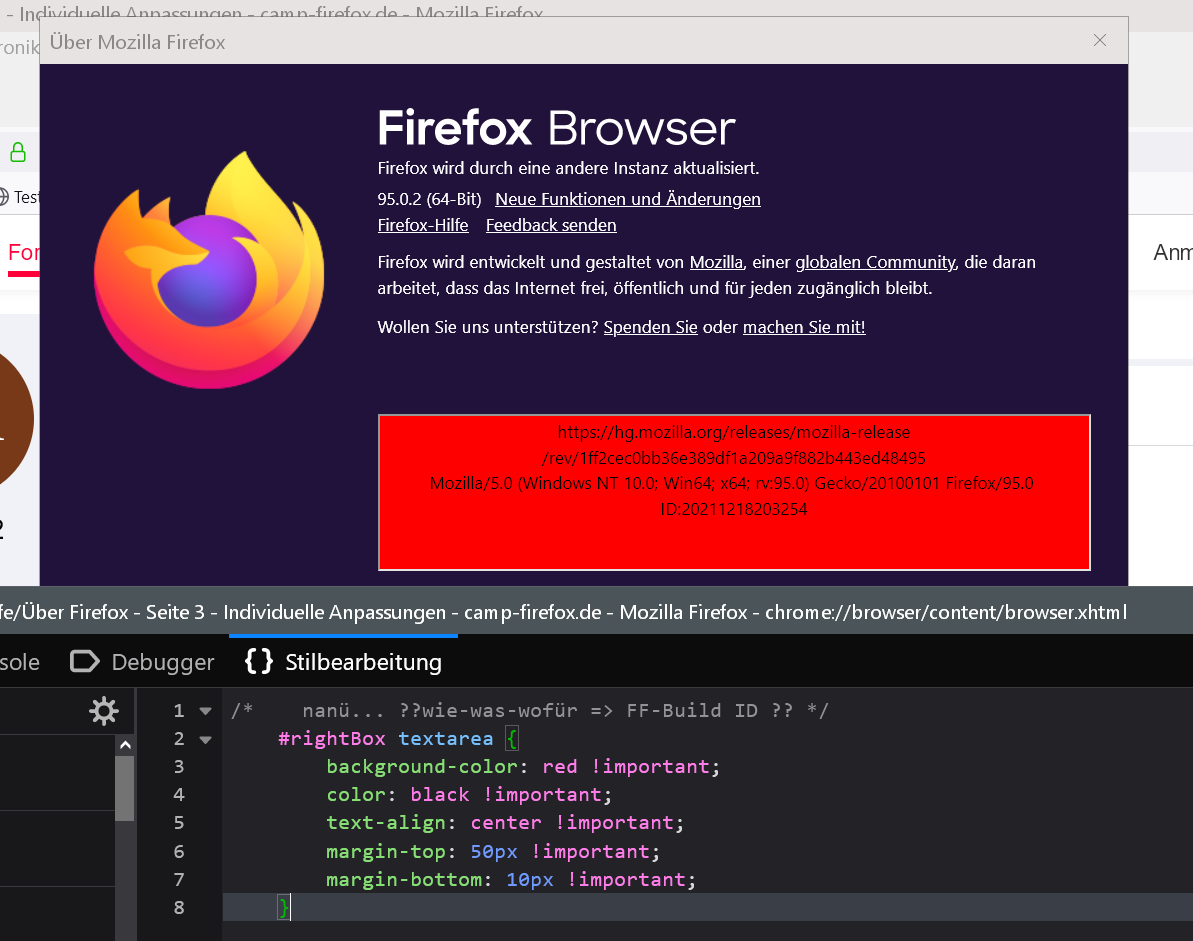1193x941 pixels.
Task: Click the Spenden Sie link
Action: coord(651,327)
